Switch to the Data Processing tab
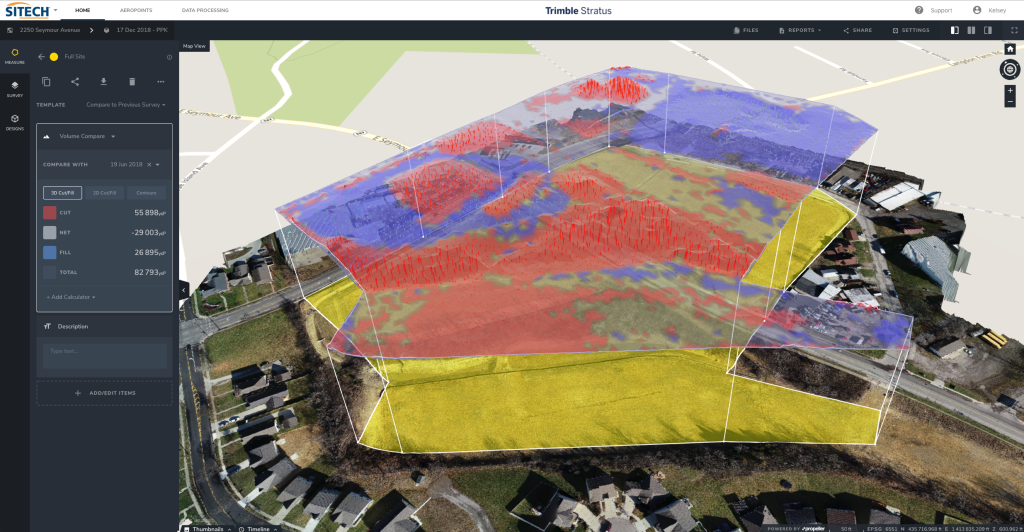 (205, 10)
